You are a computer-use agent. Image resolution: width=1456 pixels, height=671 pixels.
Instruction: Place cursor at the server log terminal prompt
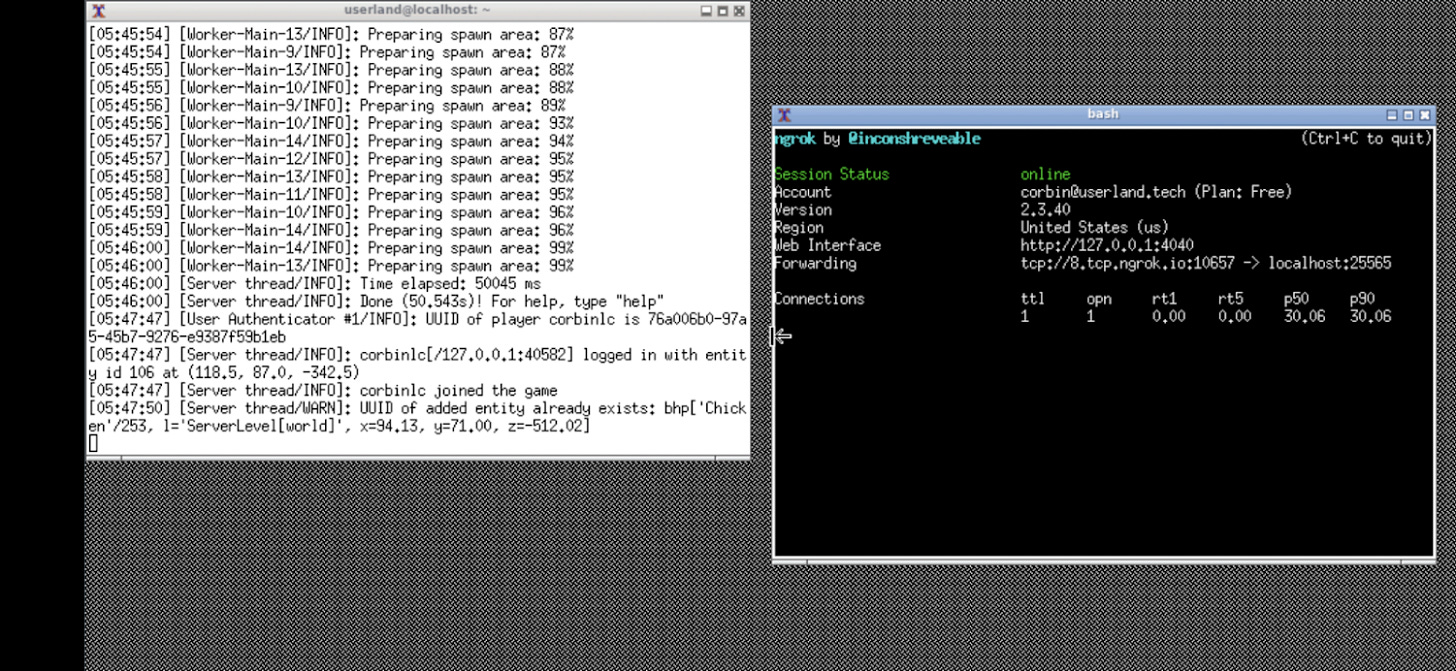pos(93,442)
